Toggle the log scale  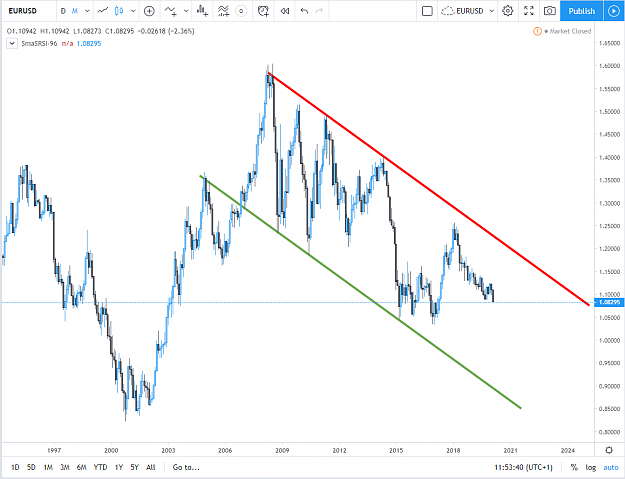591,467
